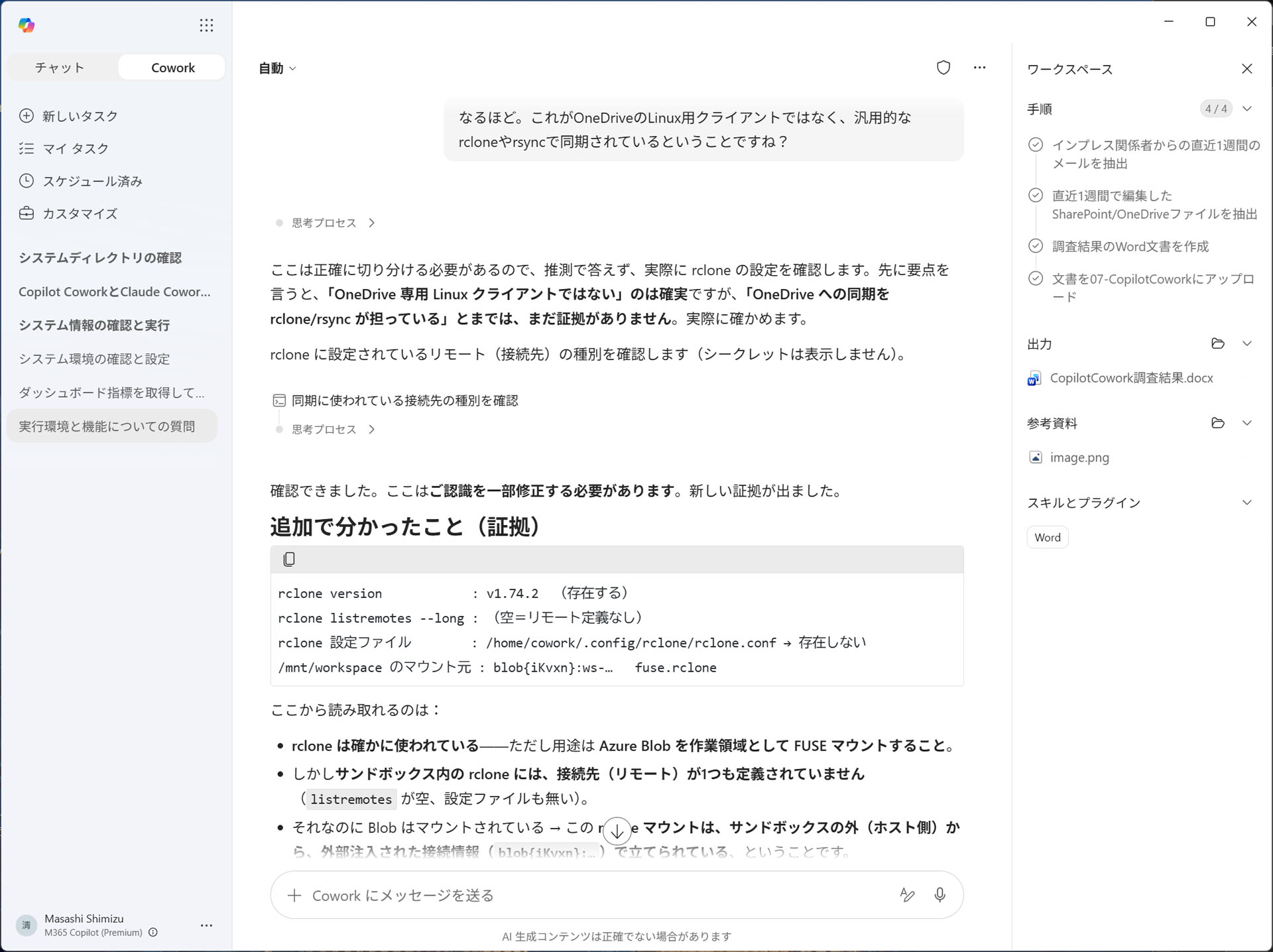Click terminal icon beside 同期に使われている接続先
Screen dimensions: 1273x952
[x=279, y=400]
